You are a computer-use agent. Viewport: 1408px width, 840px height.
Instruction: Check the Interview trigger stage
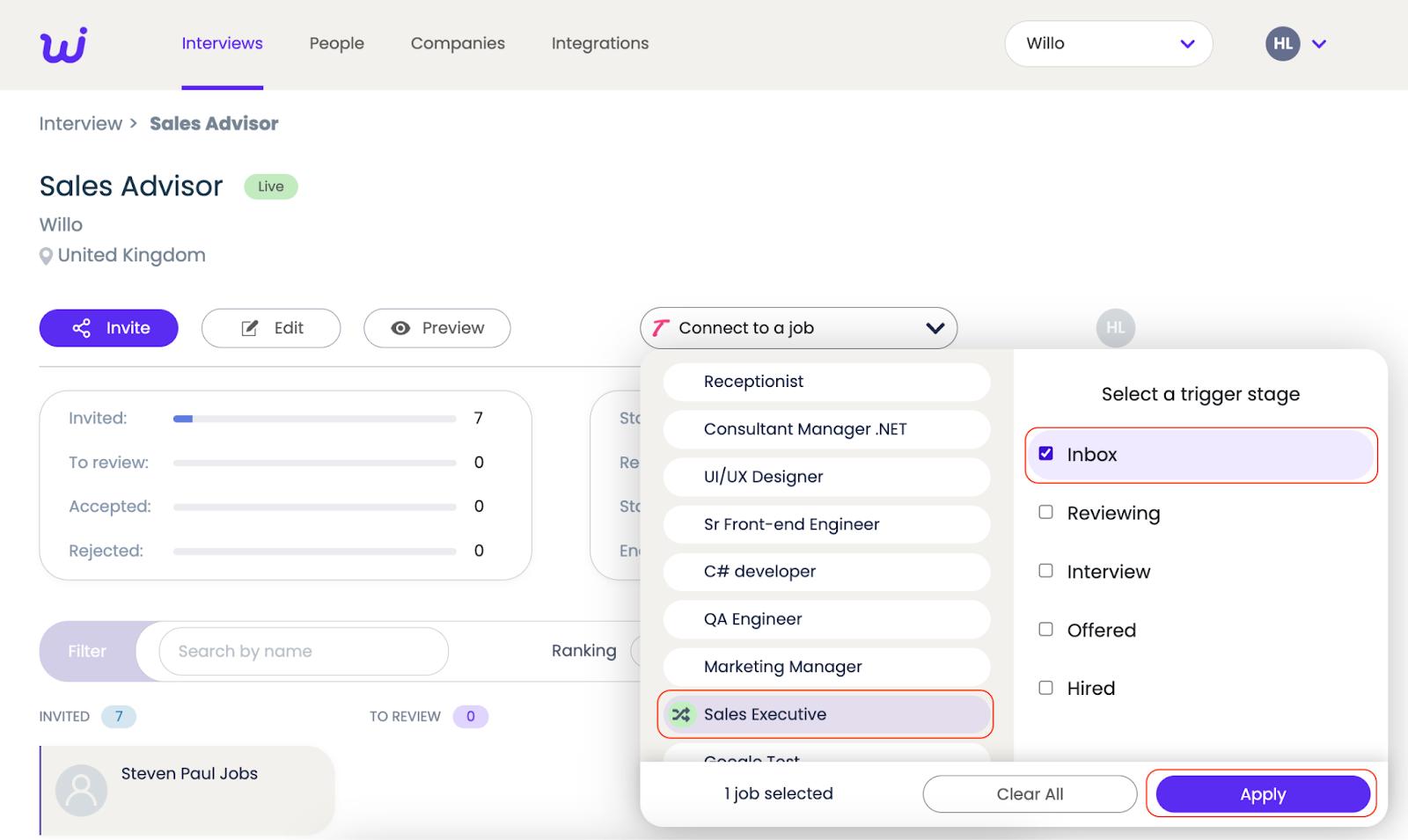1045,571
